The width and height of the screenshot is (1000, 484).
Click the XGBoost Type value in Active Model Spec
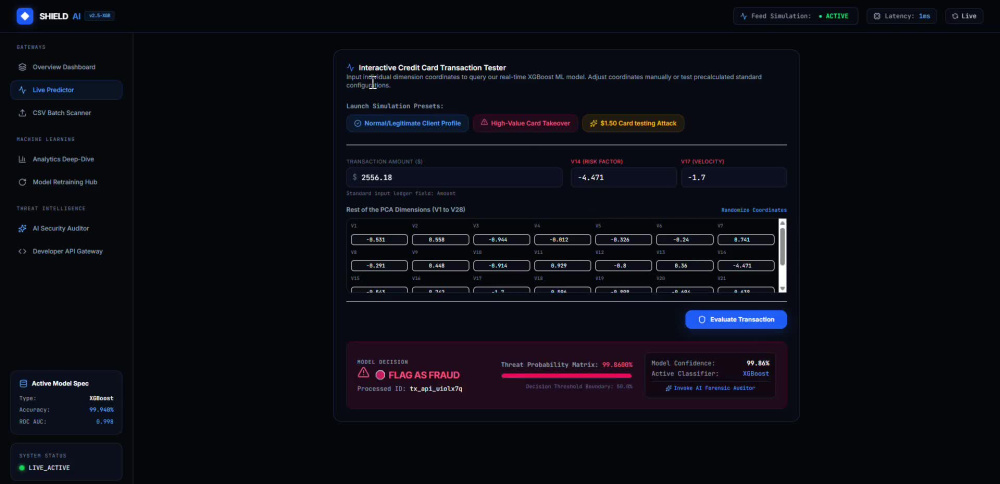pos(101,398)
